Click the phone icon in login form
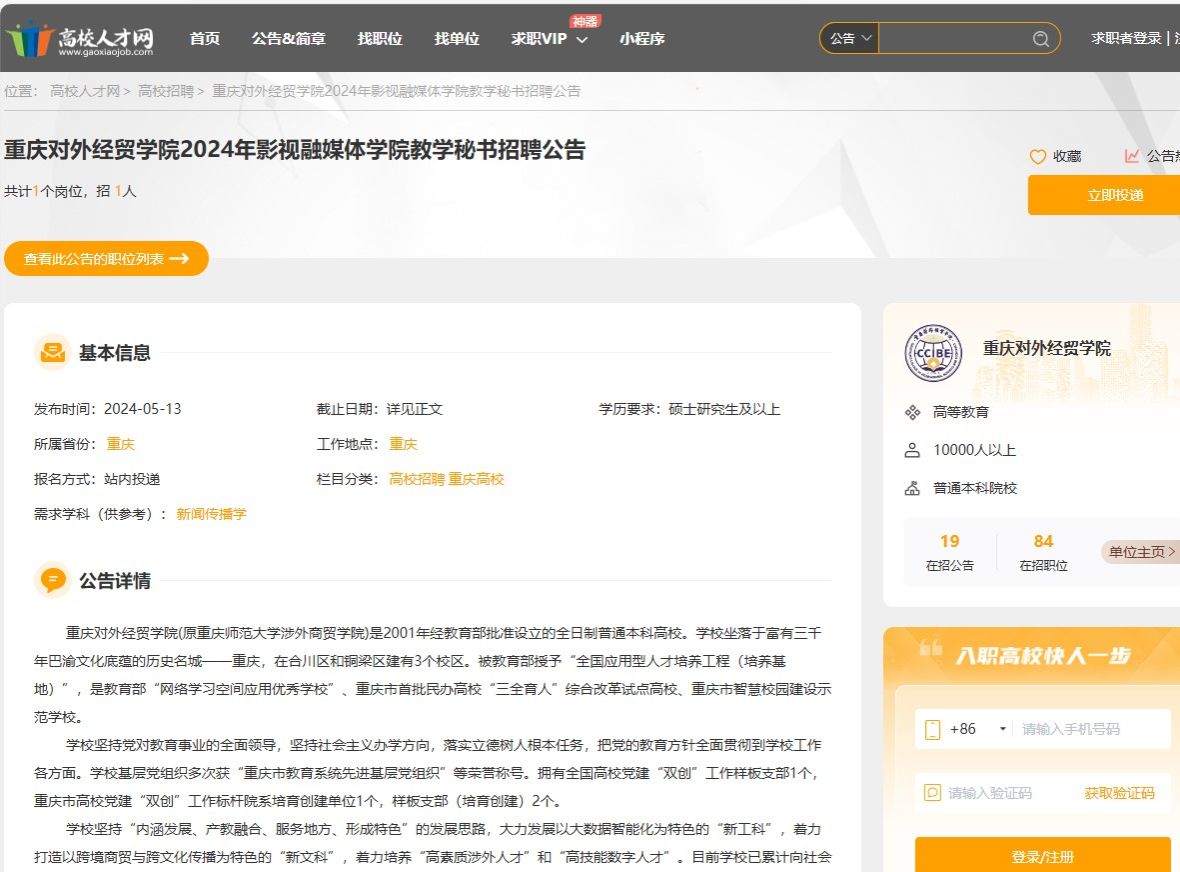 [932, 729]
